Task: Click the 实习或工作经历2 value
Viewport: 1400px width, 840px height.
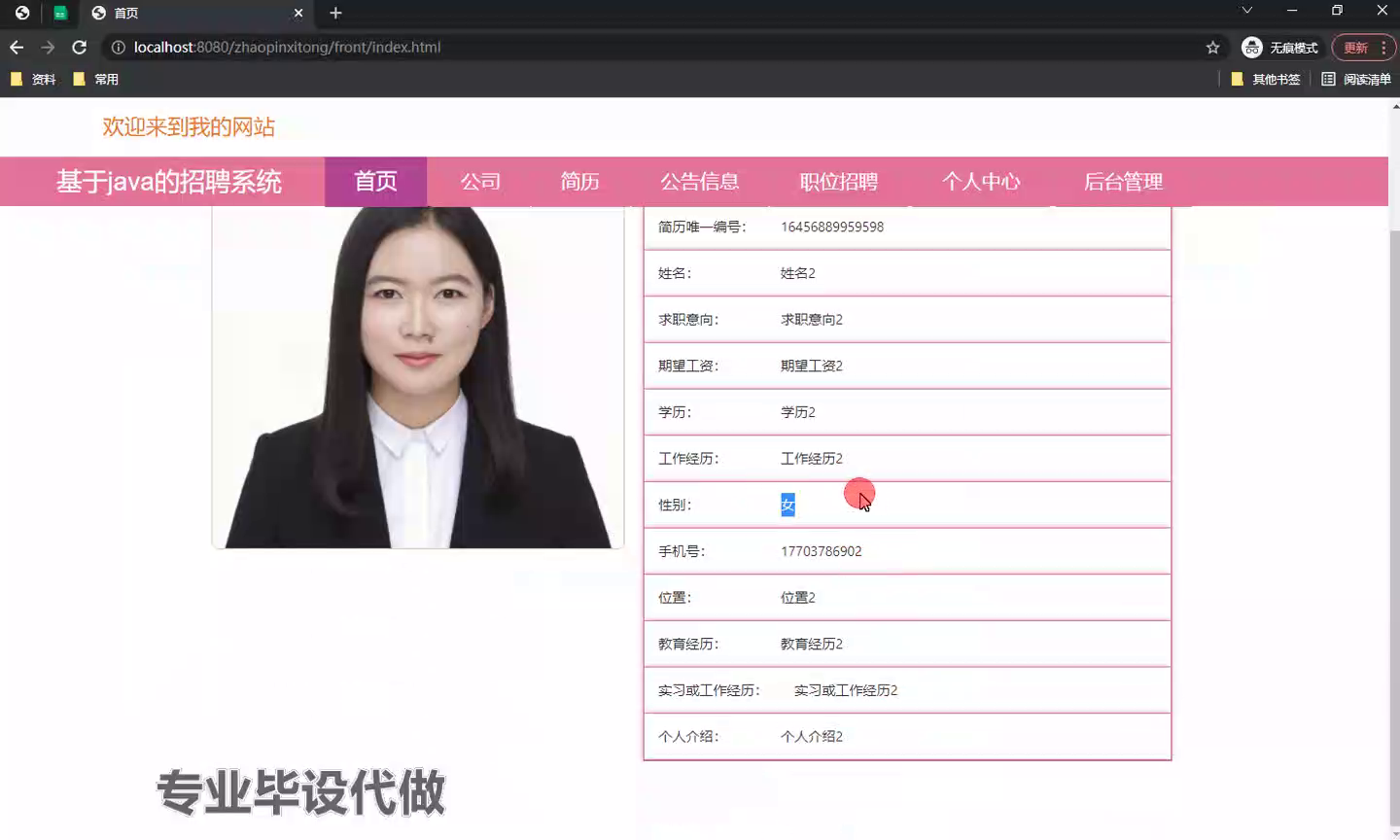Action: point(846,690)
